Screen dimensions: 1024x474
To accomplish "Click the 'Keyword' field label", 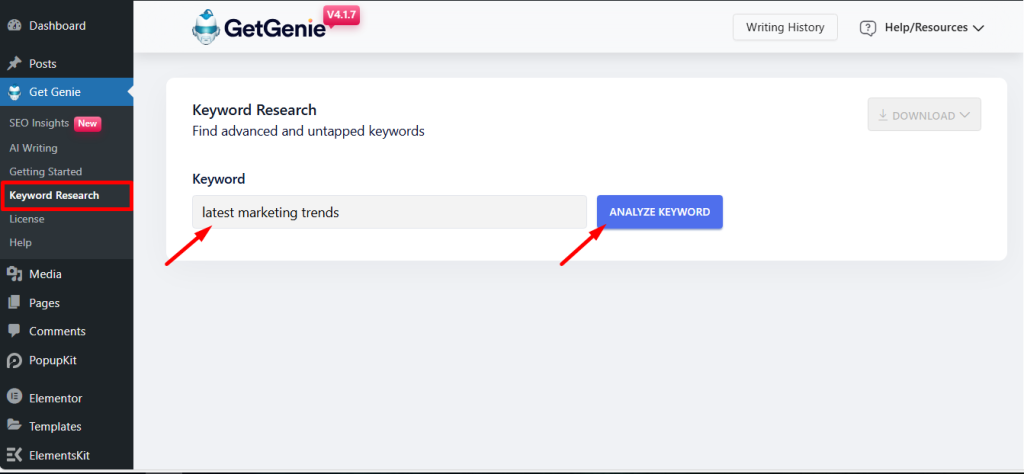I will [219, 179].
